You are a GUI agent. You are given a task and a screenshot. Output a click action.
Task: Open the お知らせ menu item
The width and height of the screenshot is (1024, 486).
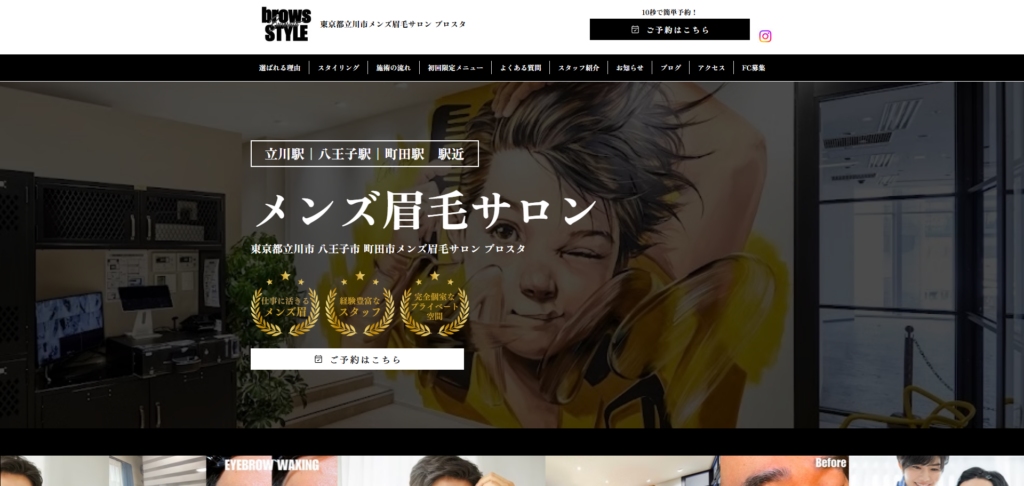pyautogui.click(x=630, y=68)
